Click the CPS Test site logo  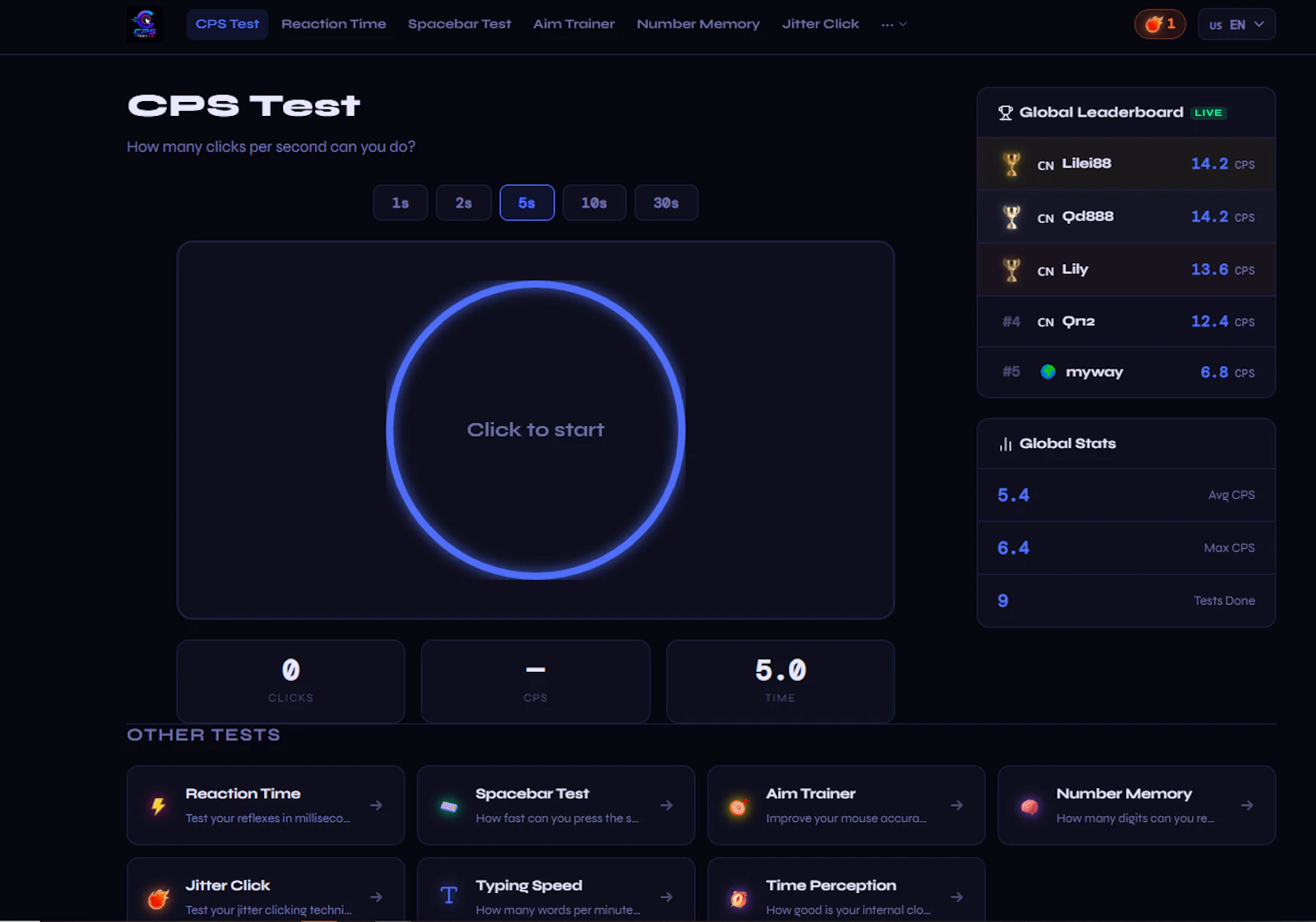tap(145, 24)
